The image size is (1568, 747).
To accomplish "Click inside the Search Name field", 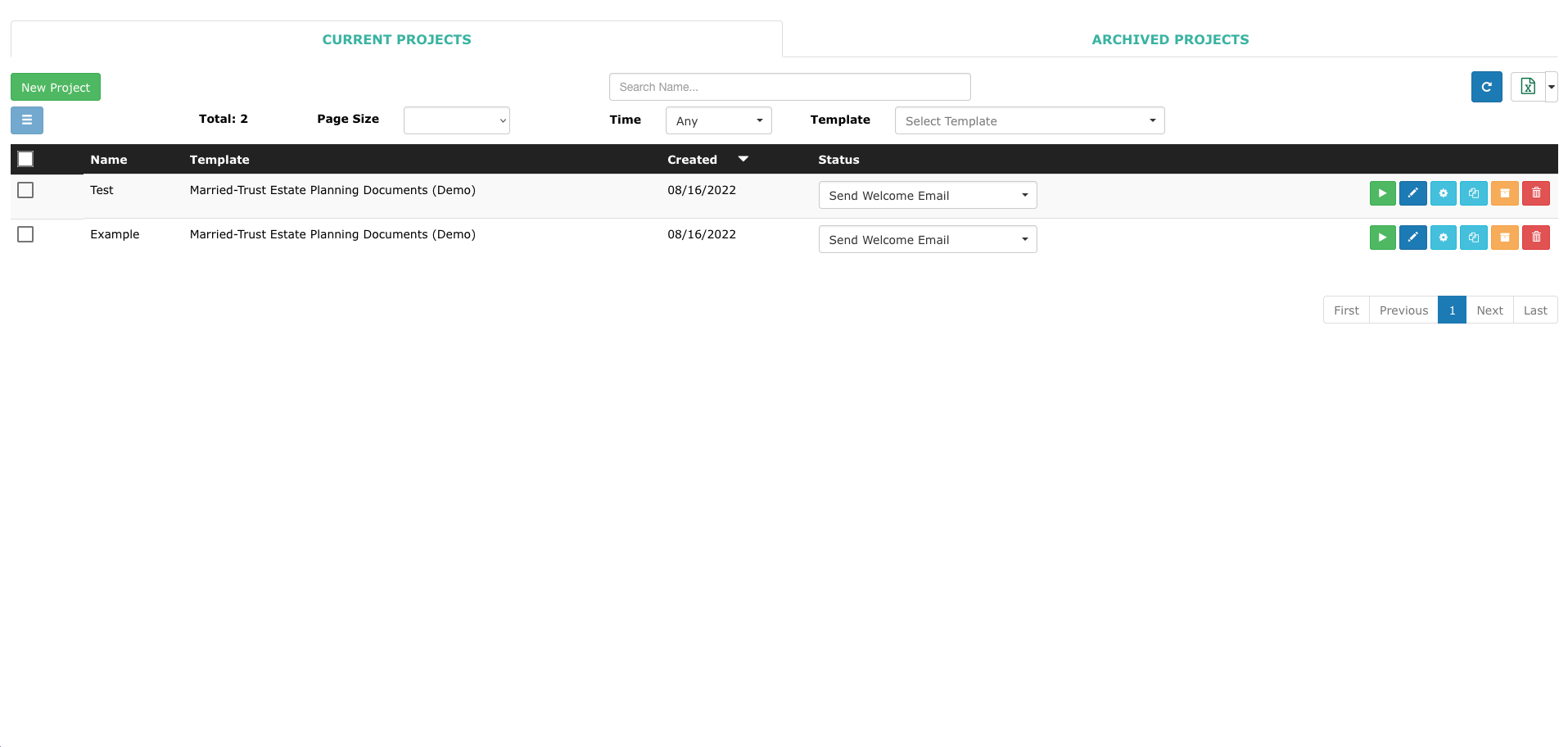I will tap(789, 86).
